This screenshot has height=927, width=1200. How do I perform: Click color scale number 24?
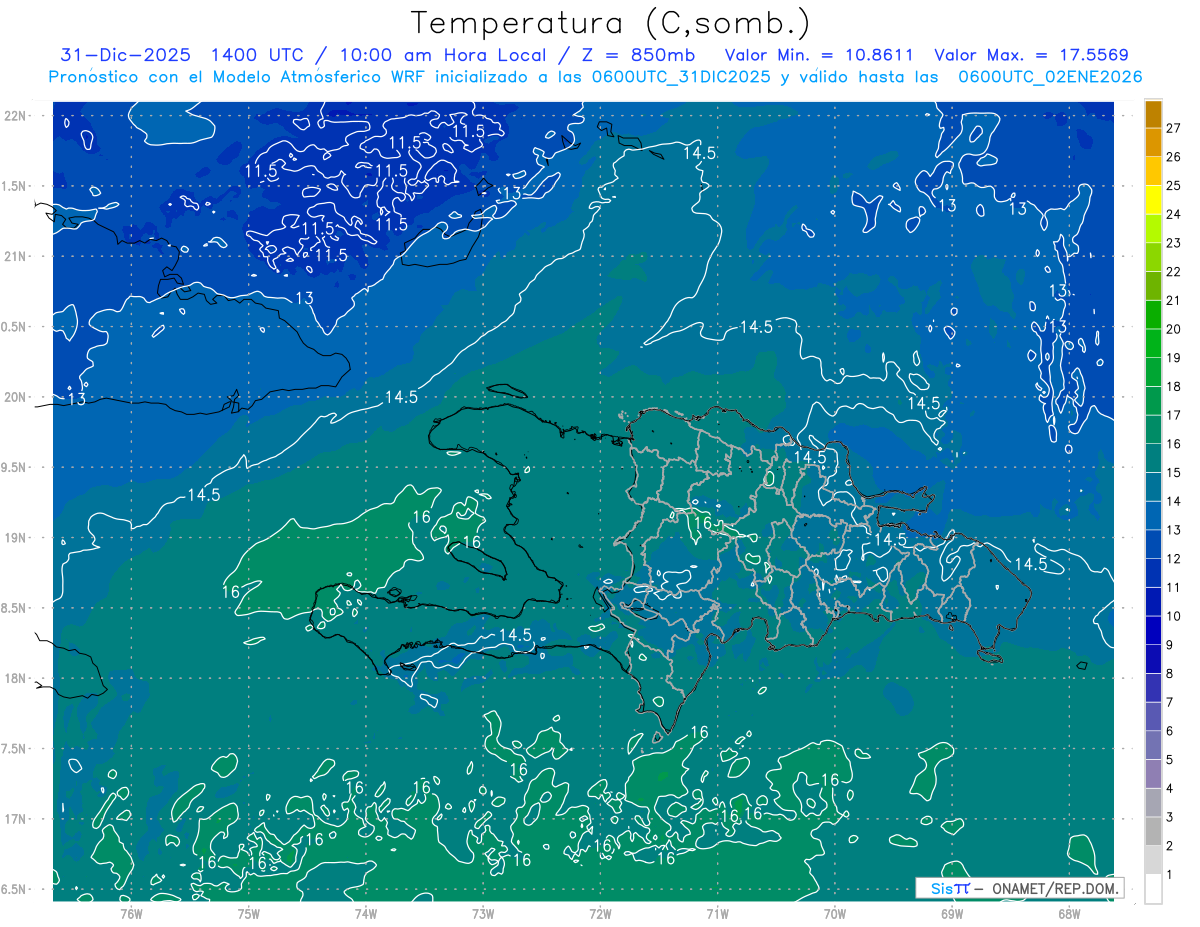tap(1173, 214)
